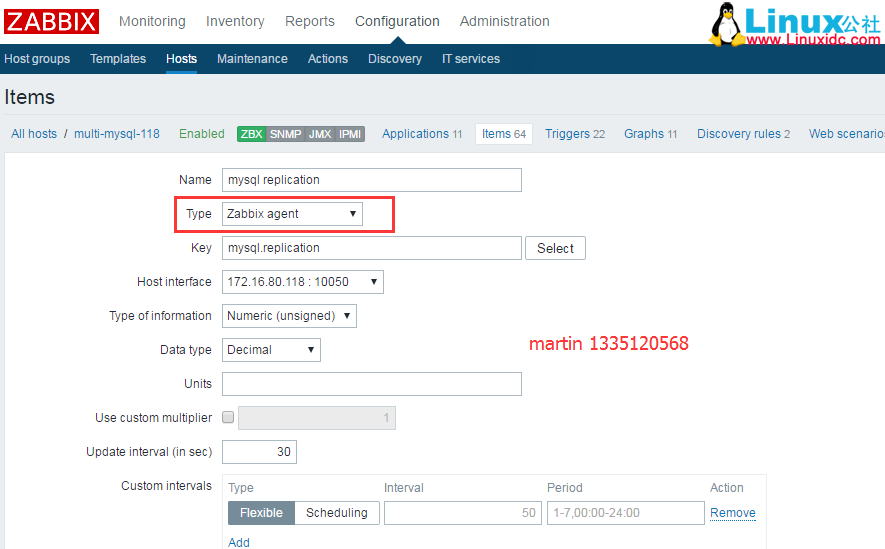Go to Hosts section

click(x=181, y=59)
